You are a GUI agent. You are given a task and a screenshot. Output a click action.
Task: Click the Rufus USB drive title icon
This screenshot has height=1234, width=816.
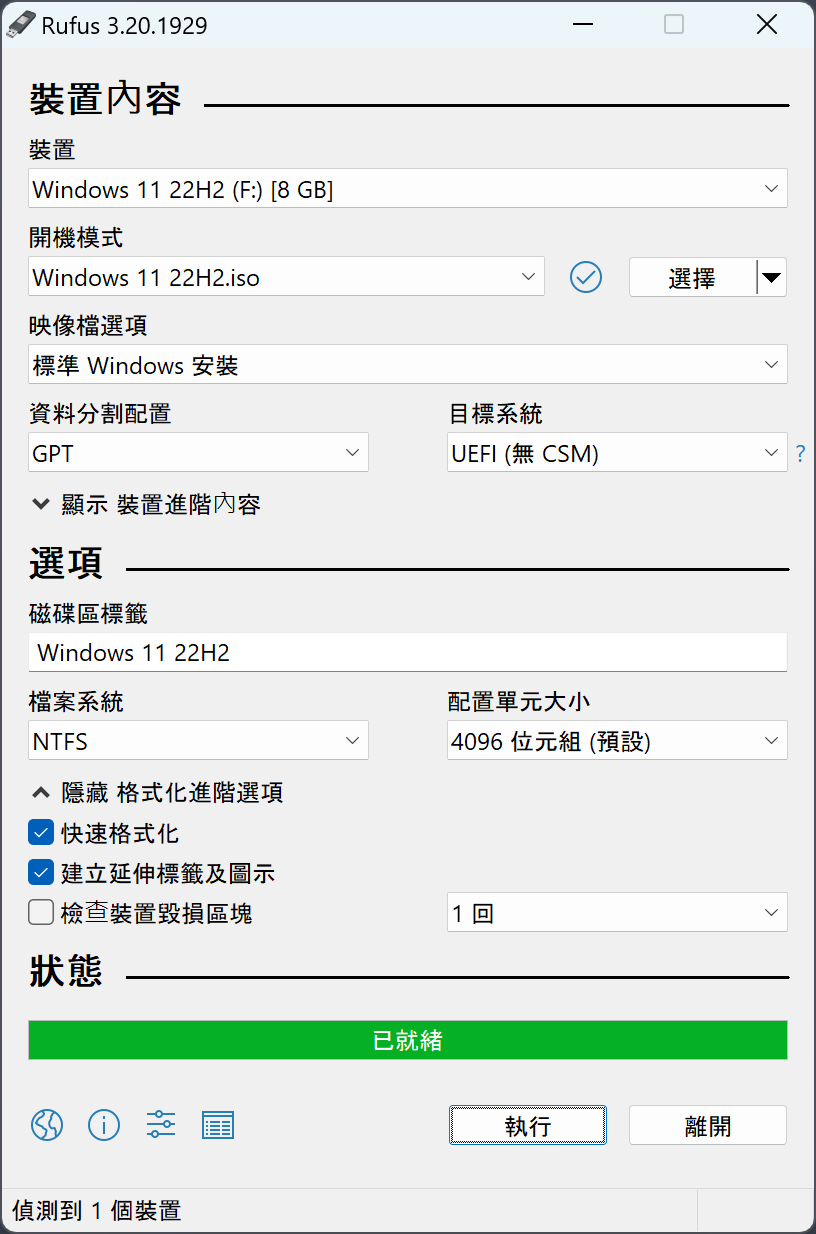point(21,25)
